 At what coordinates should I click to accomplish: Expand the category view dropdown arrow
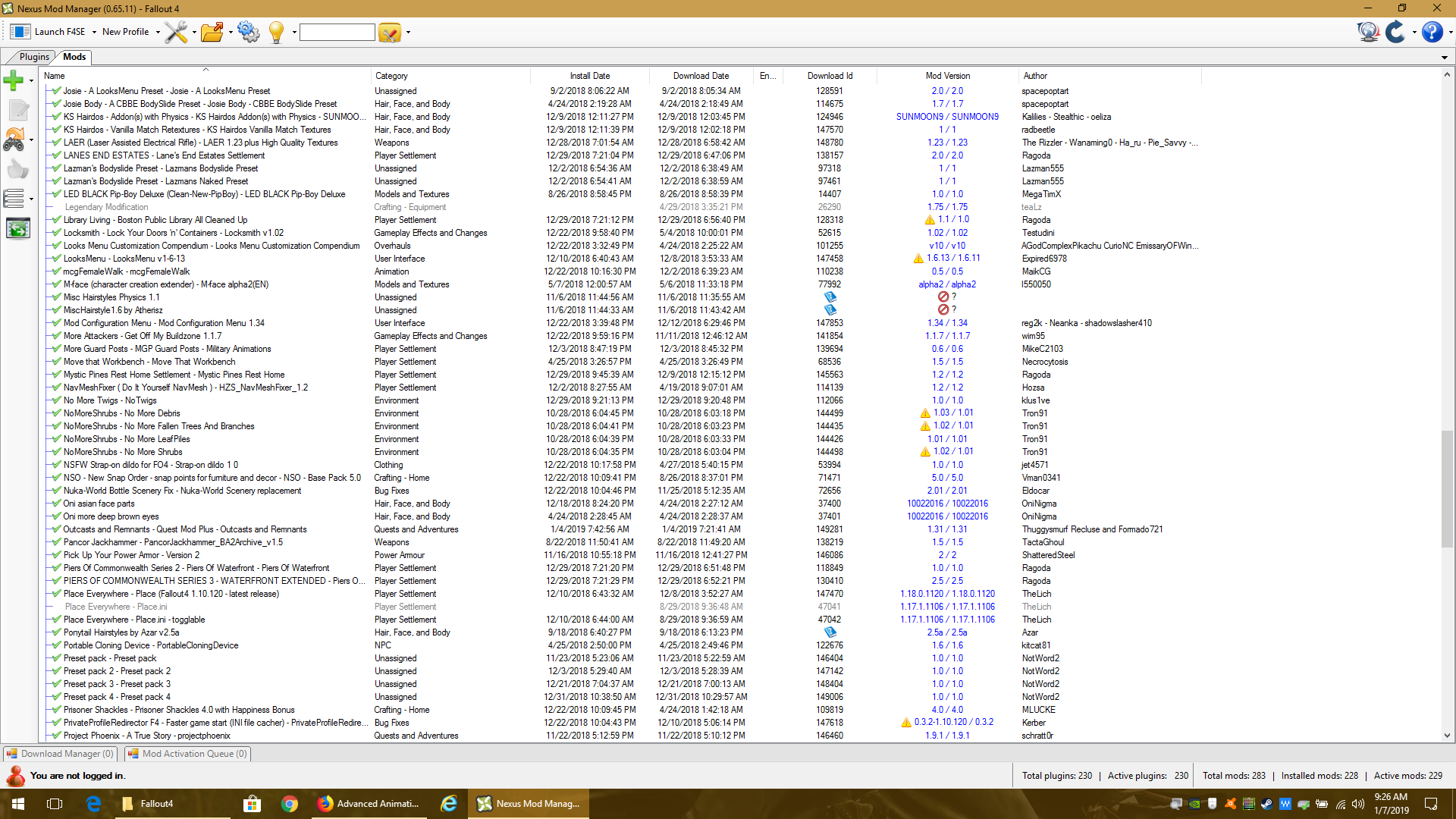click(31, 199)
